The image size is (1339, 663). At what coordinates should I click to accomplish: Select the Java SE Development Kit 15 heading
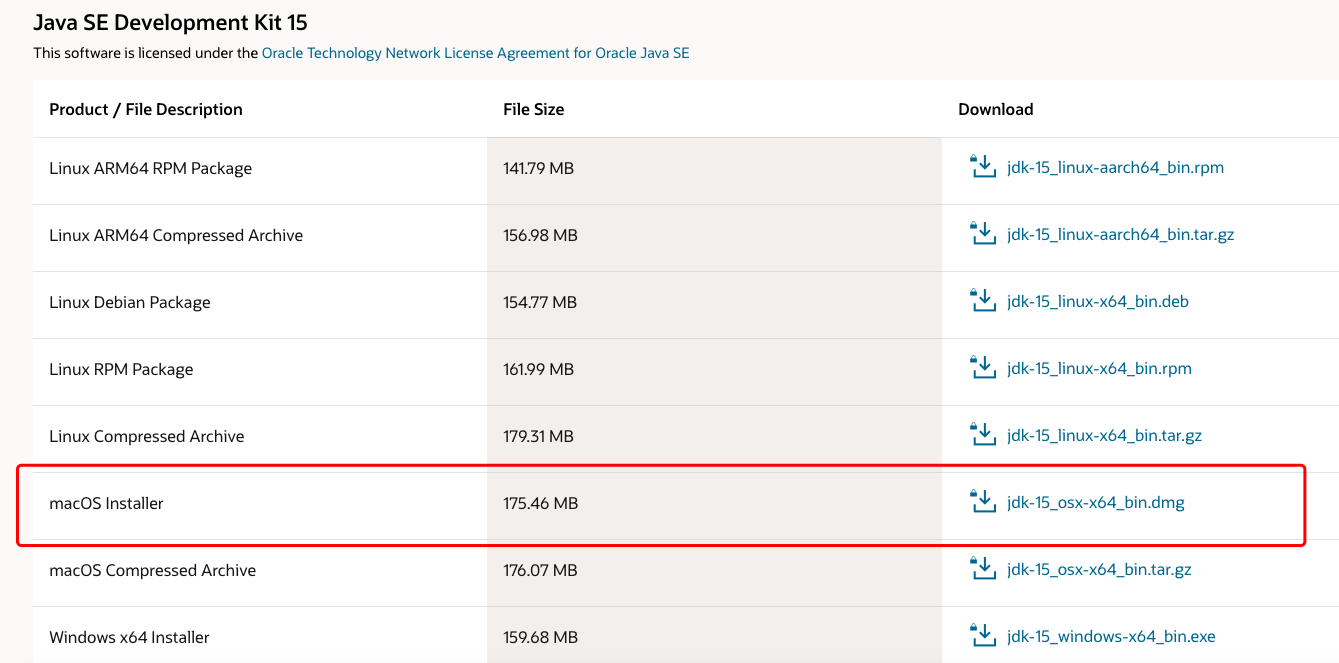pyautogui.click(x=171, y=21)
